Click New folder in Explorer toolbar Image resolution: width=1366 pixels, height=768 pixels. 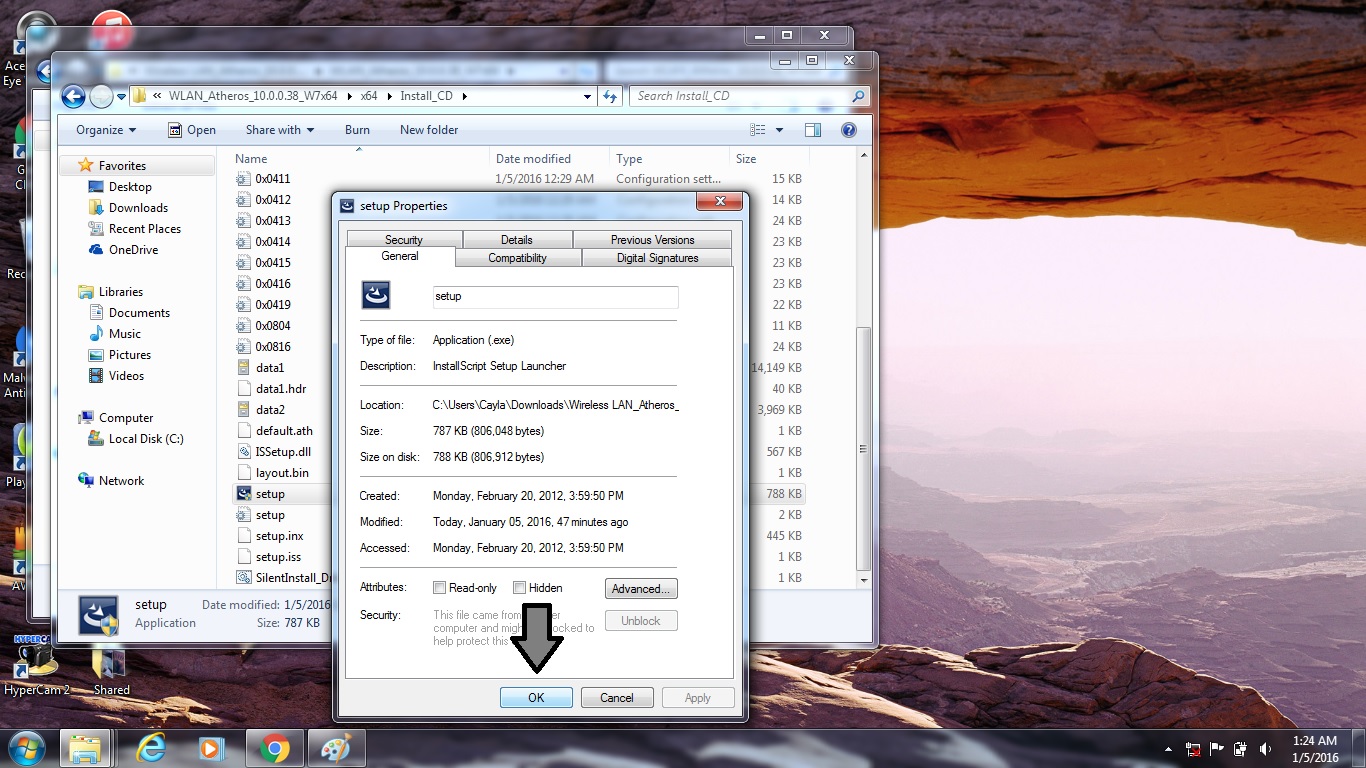point(429,130)
